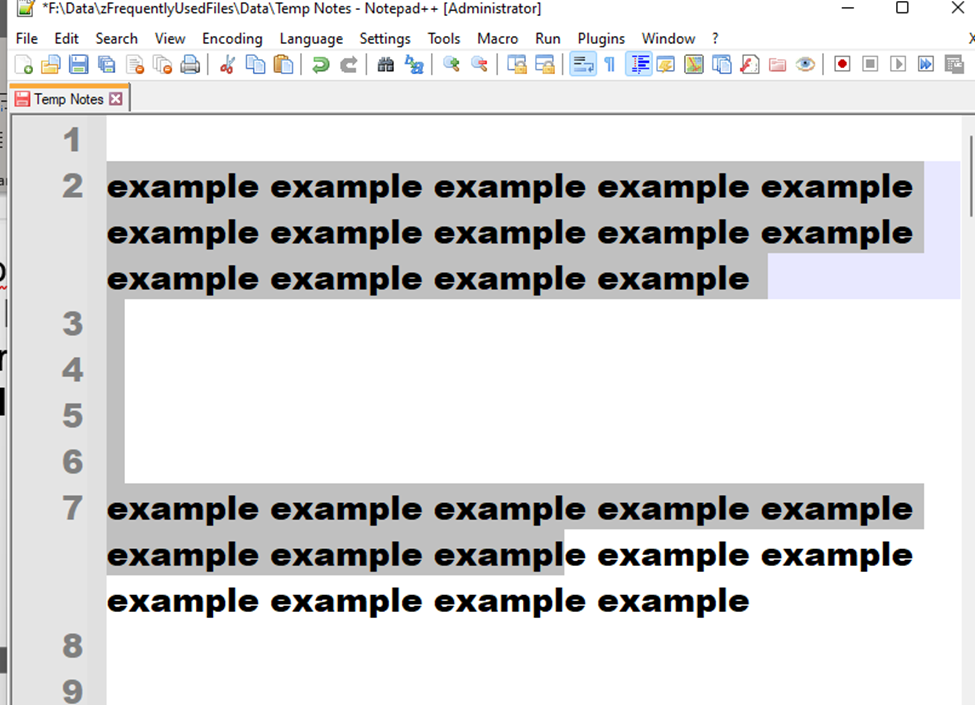The image size is (975, 705).
Task: Open Find with the binoculars icon
Action: [x=385, y=65]
